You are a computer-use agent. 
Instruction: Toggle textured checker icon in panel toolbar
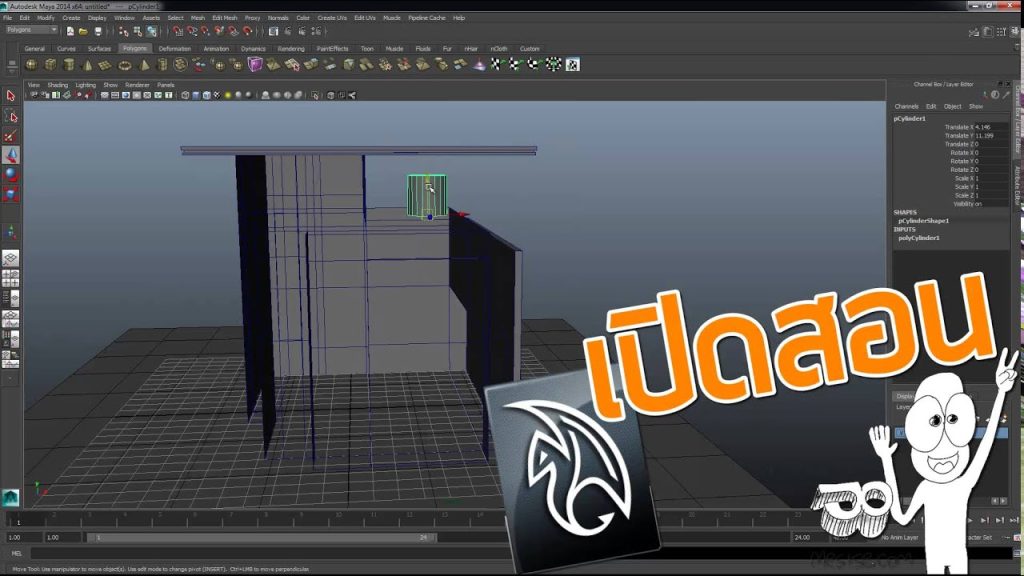(x=217, y=95)
